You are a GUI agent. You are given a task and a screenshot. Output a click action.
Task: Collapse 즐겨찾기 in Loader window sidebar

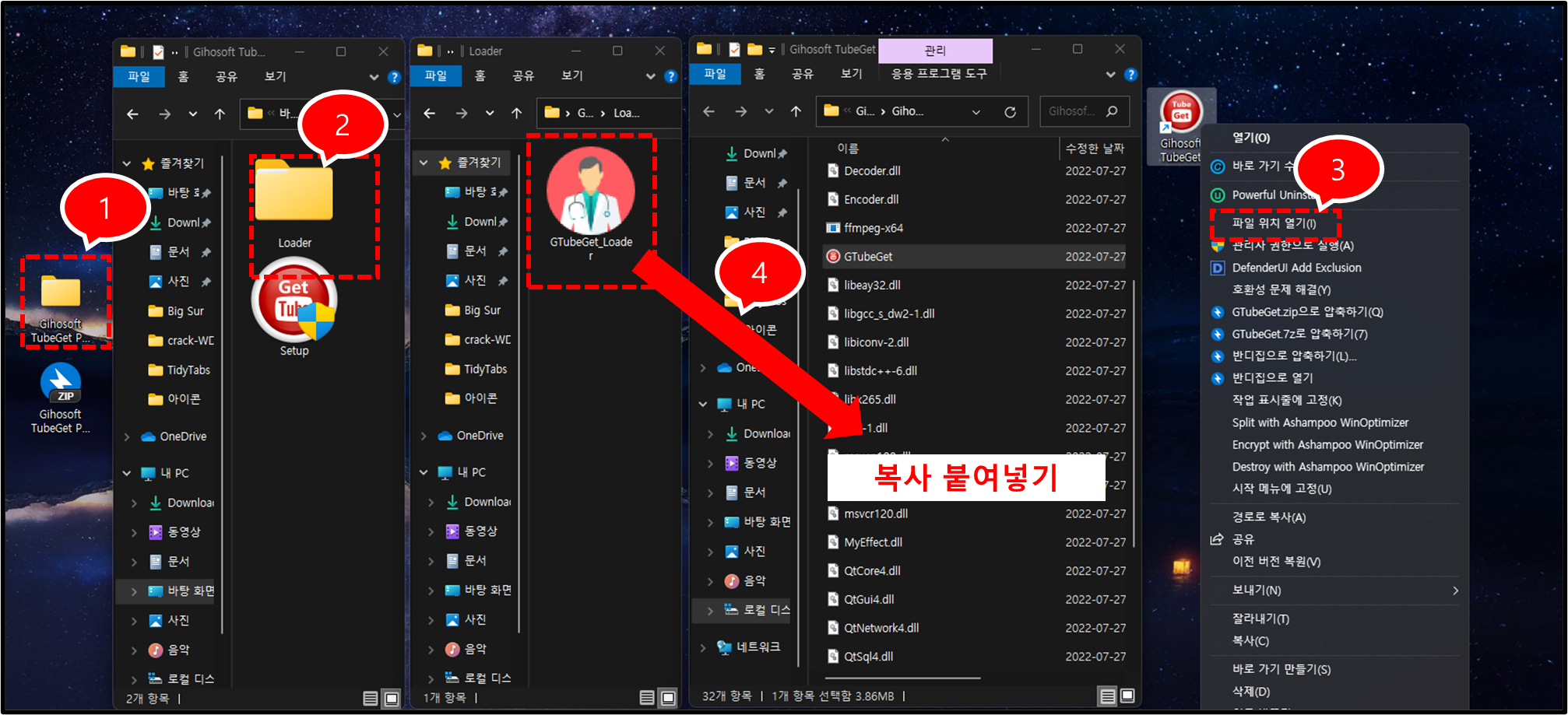424,163
